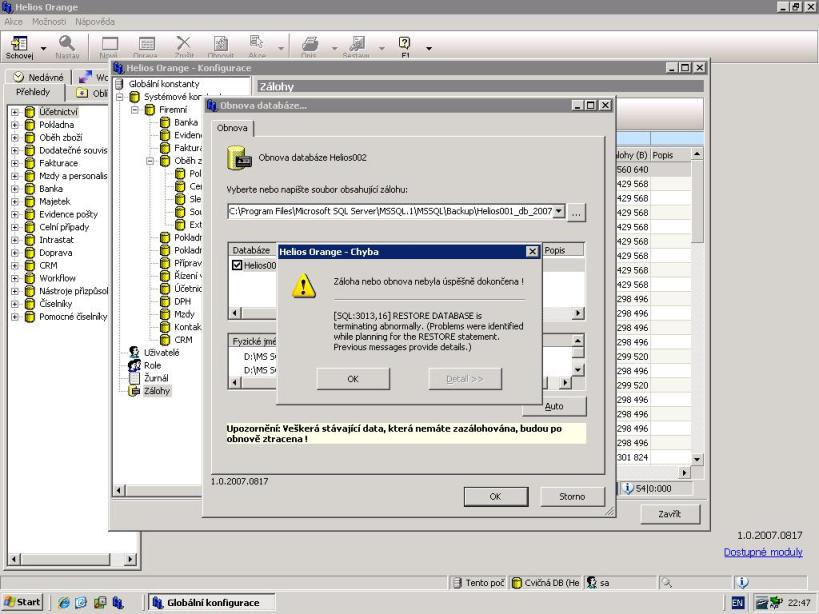Click the Účetnictví folder icon
The width and height of the screenshot is (819, 614).
coord(29,112)
